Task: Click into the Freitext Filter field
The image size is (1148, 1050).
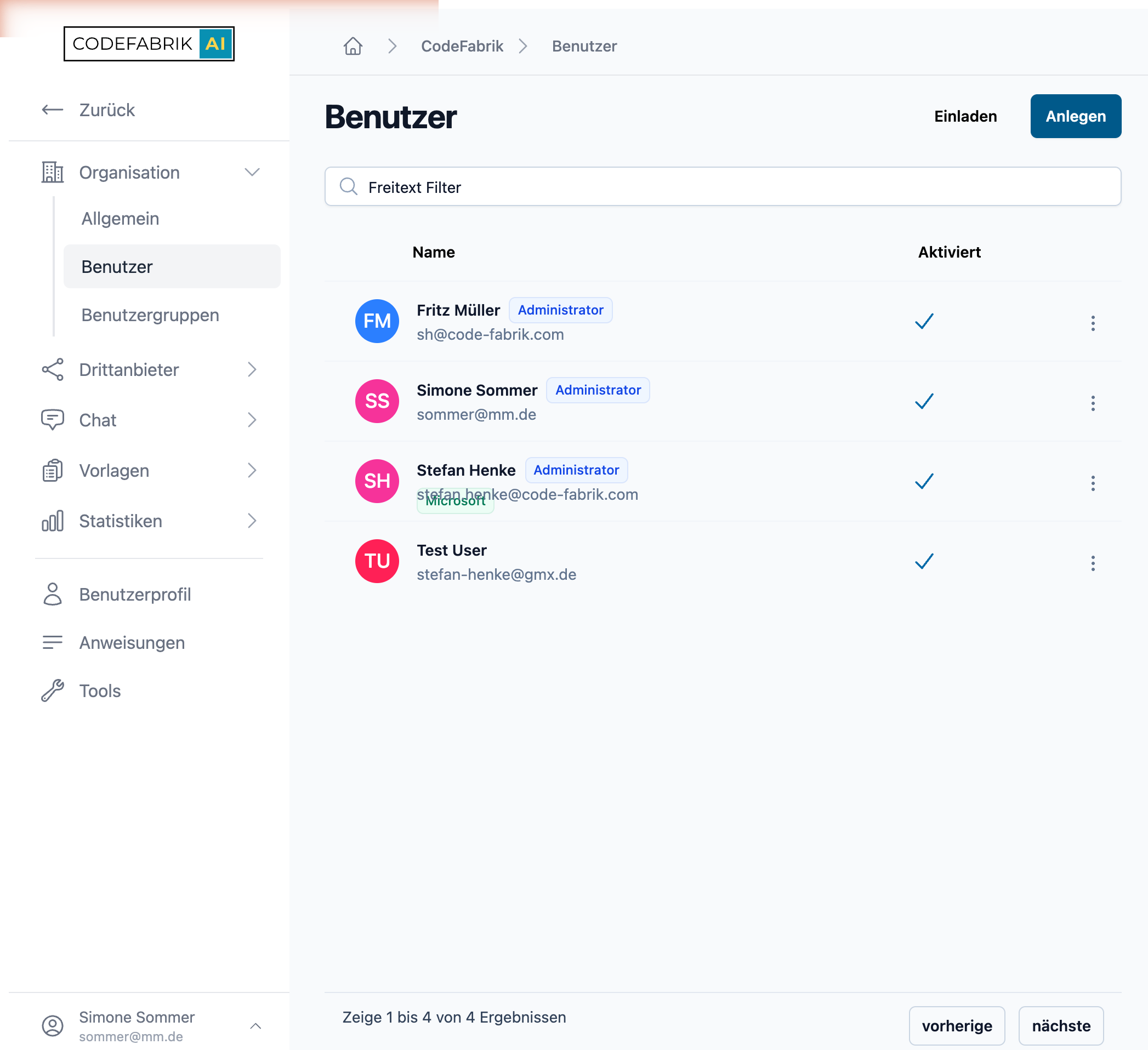Action: (723, 187)
